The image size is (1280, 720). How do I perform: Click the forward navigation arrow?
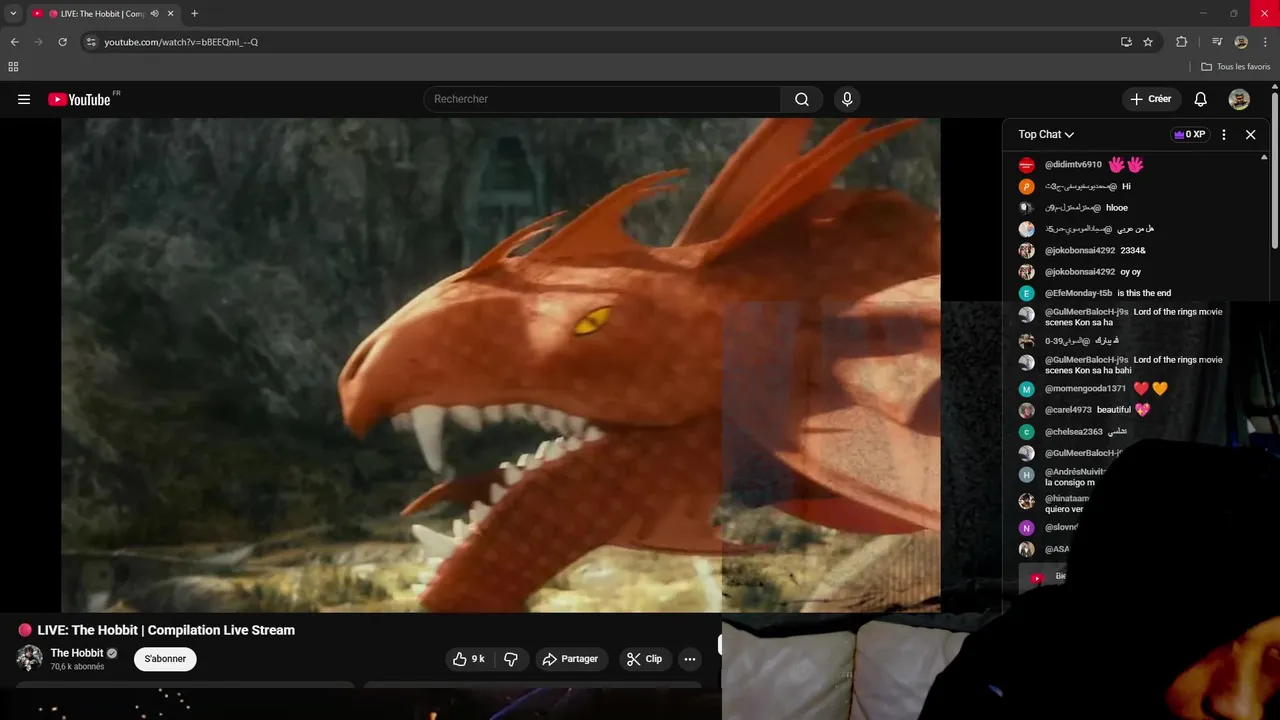point(38,42)
